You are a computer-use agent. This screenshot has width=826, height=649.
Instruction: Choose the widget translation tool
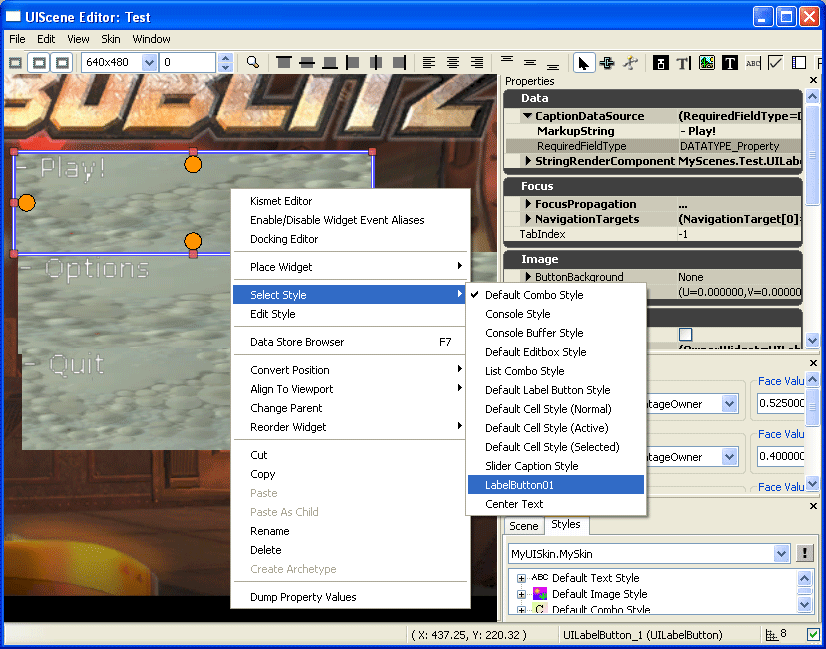tap(607, 62)
